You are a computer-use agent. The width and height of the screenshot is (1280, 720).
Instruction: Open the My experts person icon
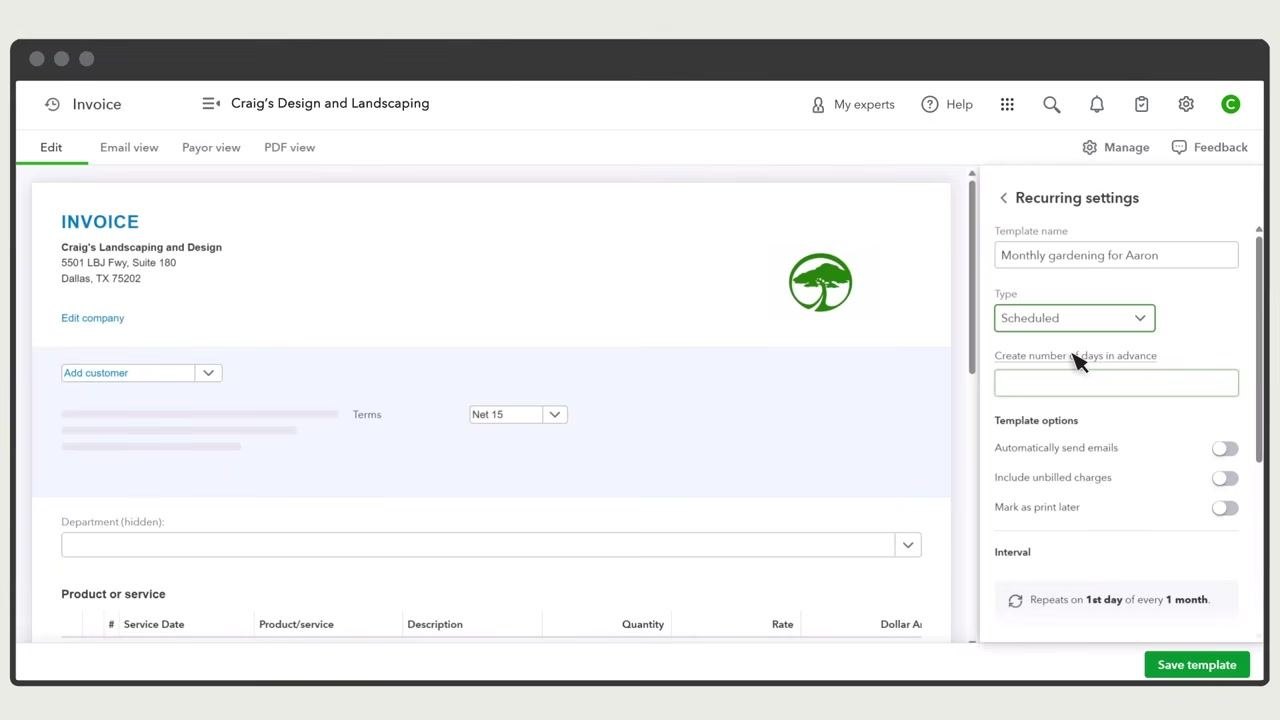click(x=818, y=104)
